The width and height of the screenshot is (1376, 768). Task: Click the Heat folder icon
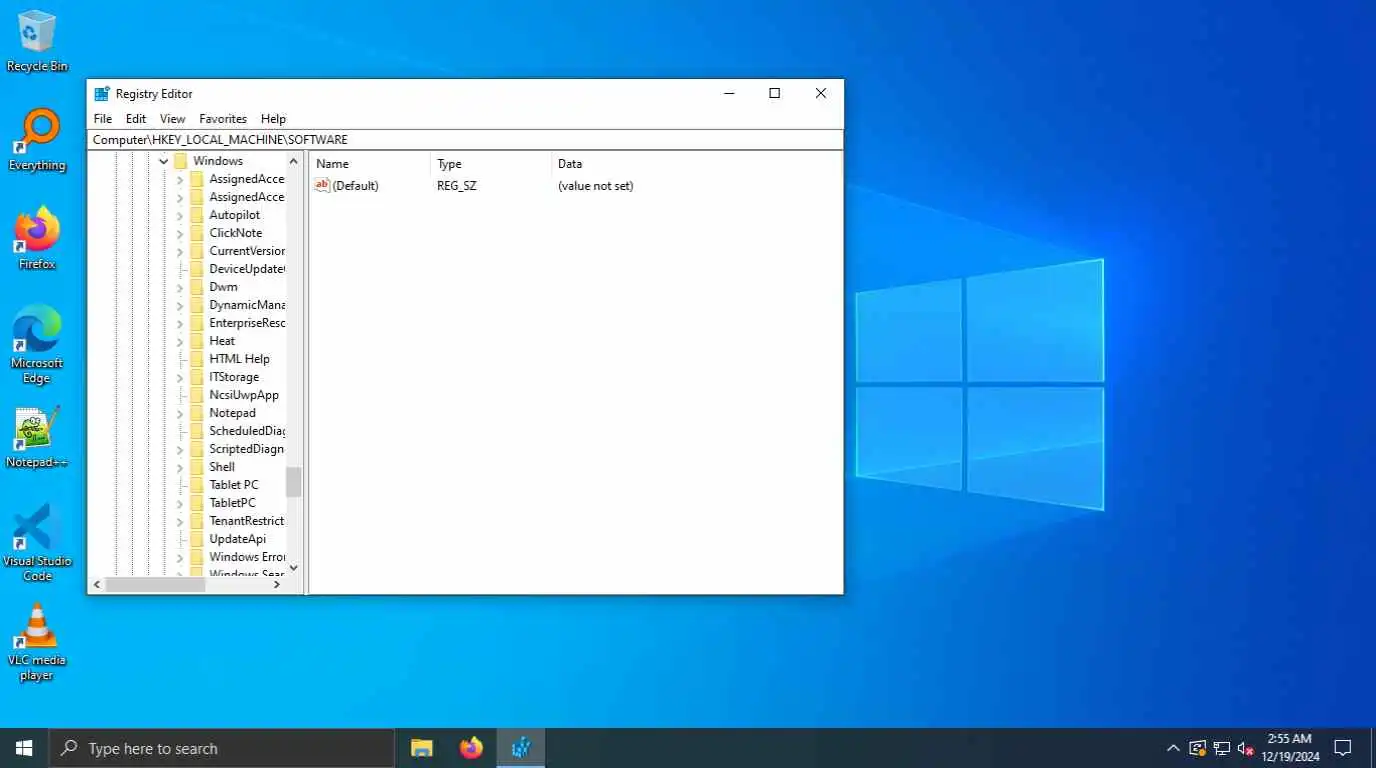point(196,341)
